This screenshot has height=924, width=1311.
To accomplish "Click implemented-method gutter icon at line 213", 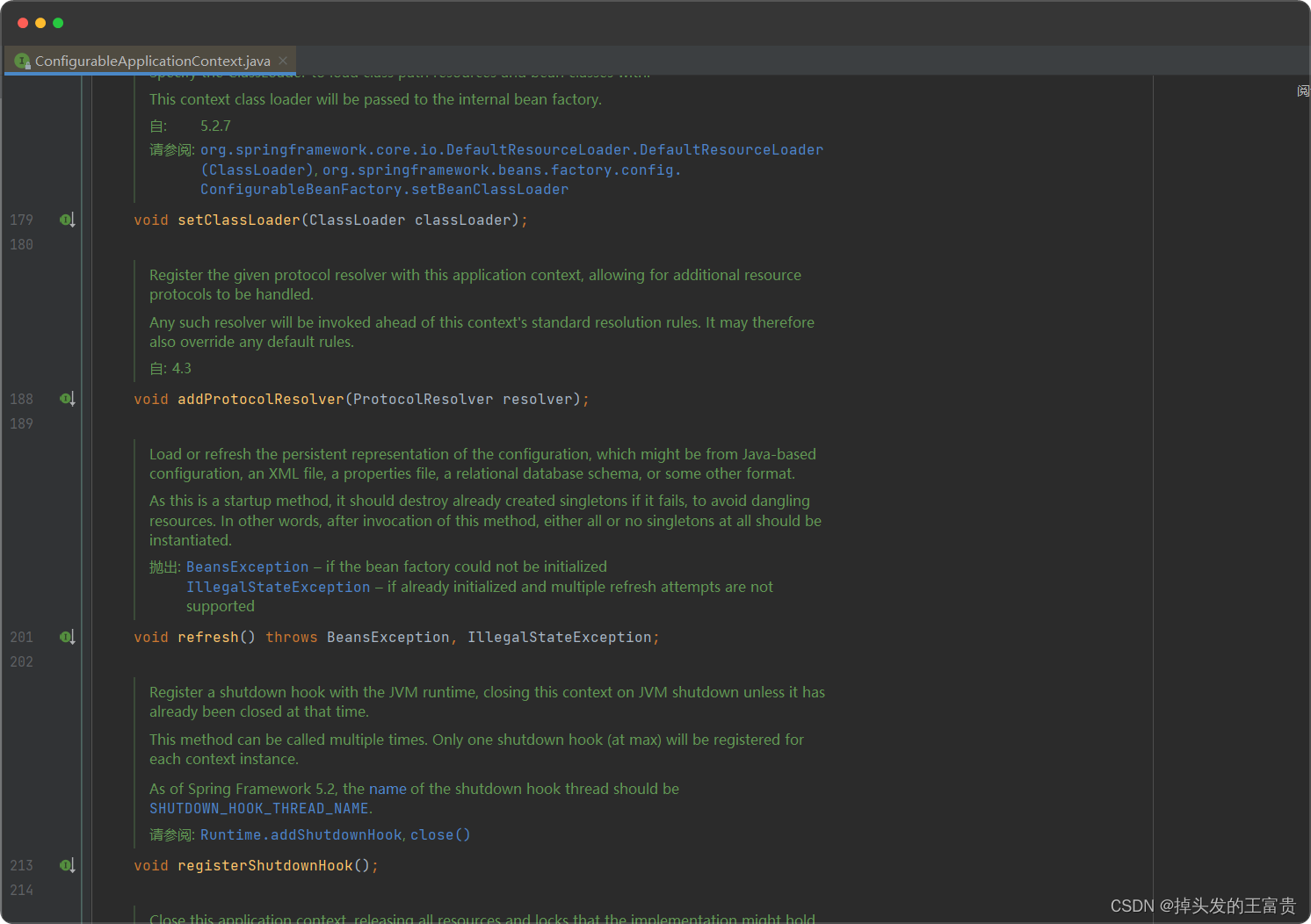I will point(68,865).
